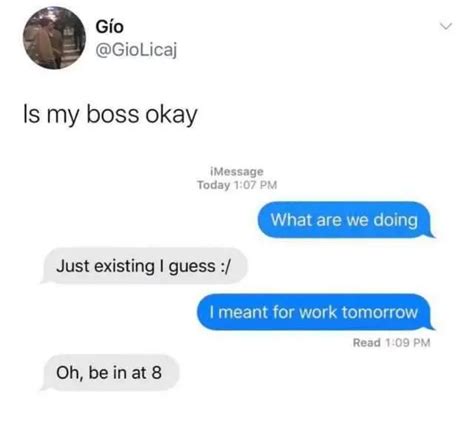474x423 pixels.
Task: Click the tail of the 'What are we doing' bubble
Action: [431, 234]
